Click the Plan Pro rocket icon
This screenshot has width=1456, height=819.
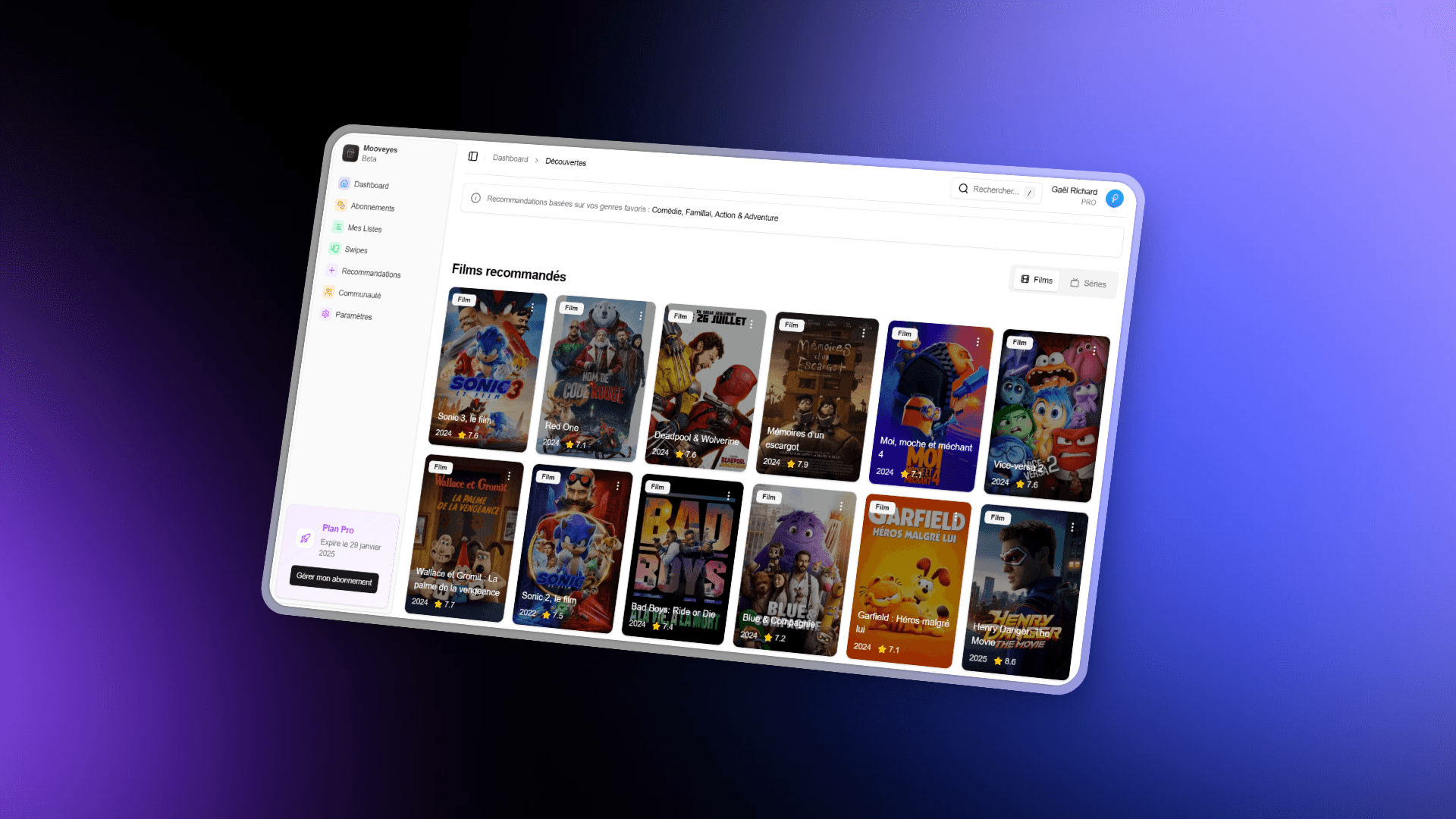[305, 538]
